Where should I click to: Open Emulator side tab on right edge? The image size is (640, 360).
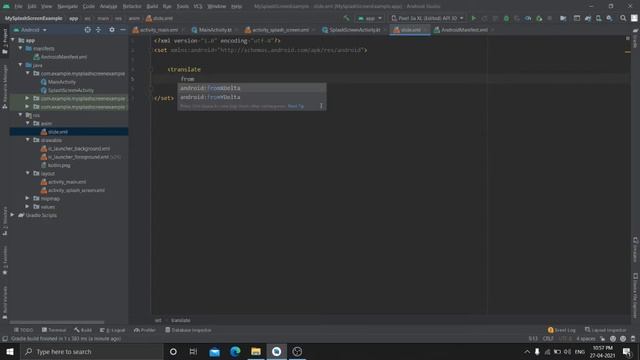635,249
